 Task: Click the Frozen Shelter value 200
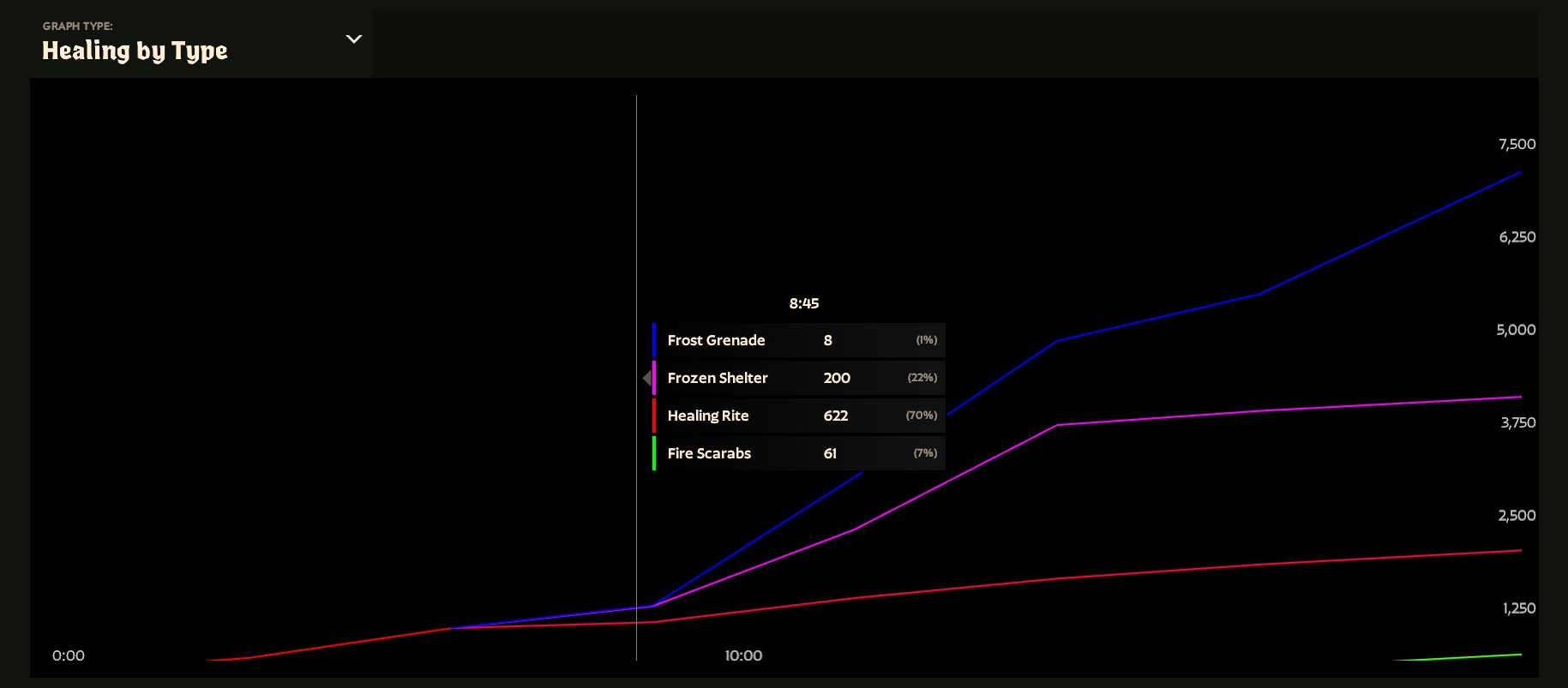[837, 378]
